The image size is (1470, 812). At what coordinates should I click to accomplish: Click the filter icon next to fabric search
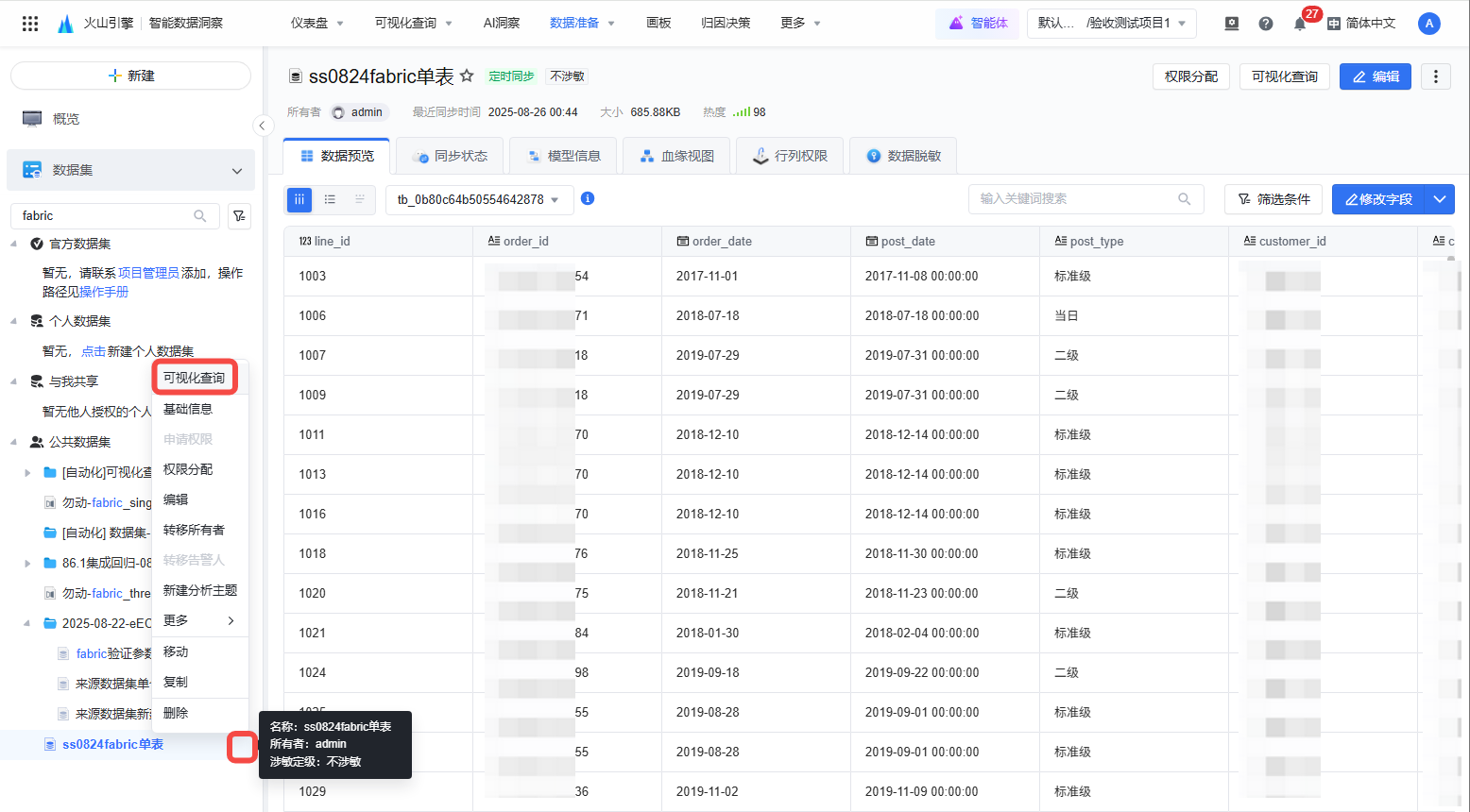[240, 216]
